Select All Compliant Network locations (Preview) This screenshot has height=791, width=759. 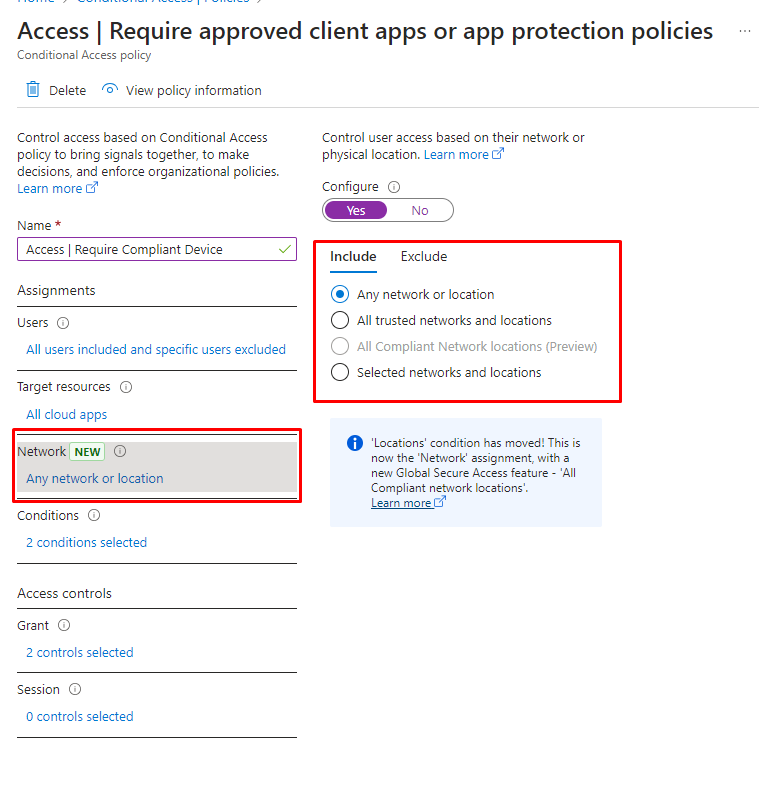[x=339, y=346]
